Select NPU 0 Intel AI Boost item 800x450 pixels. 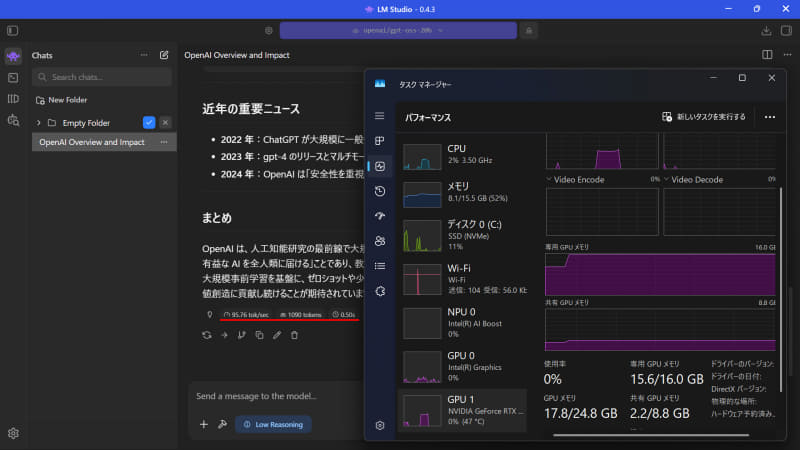pos(464,323)
